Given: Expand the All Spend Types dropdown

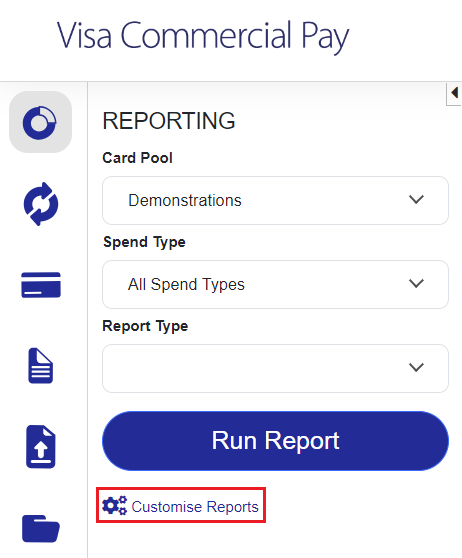Looking at the screenshot, I should (275, 284).
